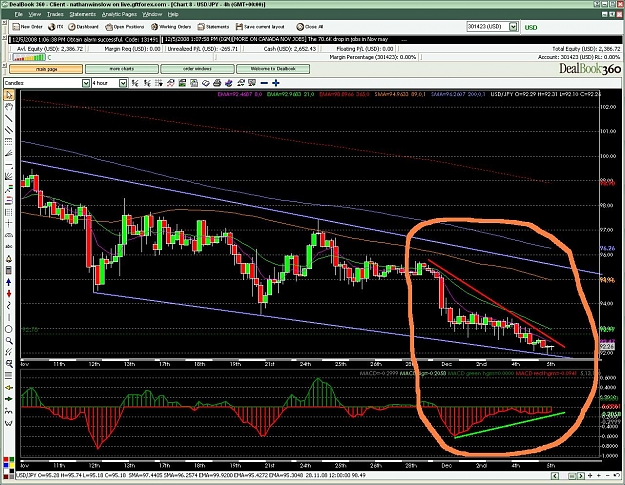Open the calculator tool in the left toolbar
Viewport: 625px width, 485px height.
(x=9, y=271)
